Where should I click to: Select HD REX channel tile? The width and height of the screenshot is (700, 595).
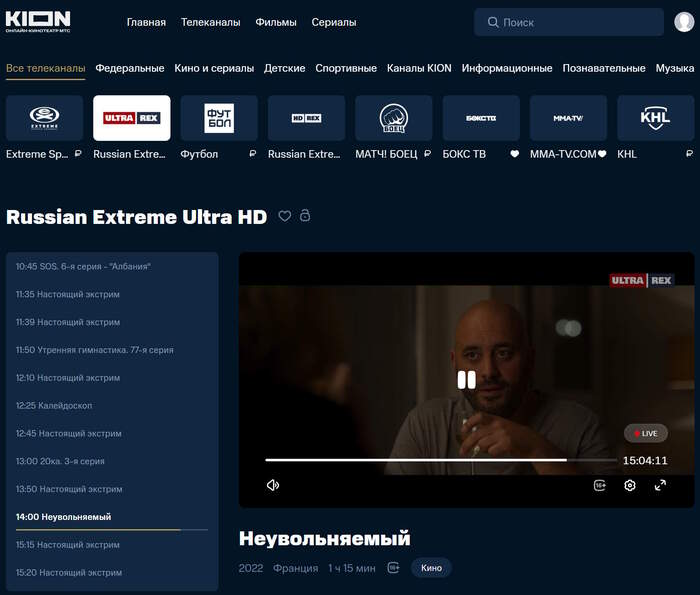pyautogui.click(x=306, y=118)
